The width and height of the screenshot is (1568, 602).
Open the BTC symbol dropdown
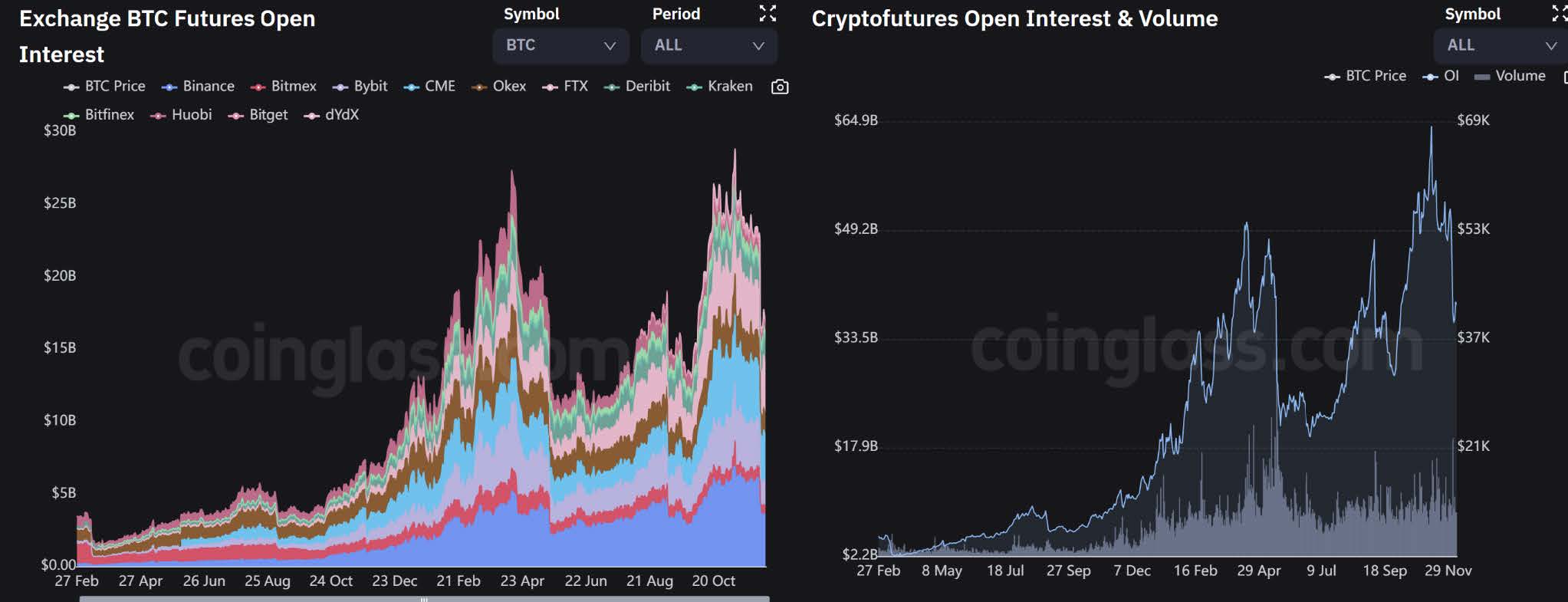560,45
